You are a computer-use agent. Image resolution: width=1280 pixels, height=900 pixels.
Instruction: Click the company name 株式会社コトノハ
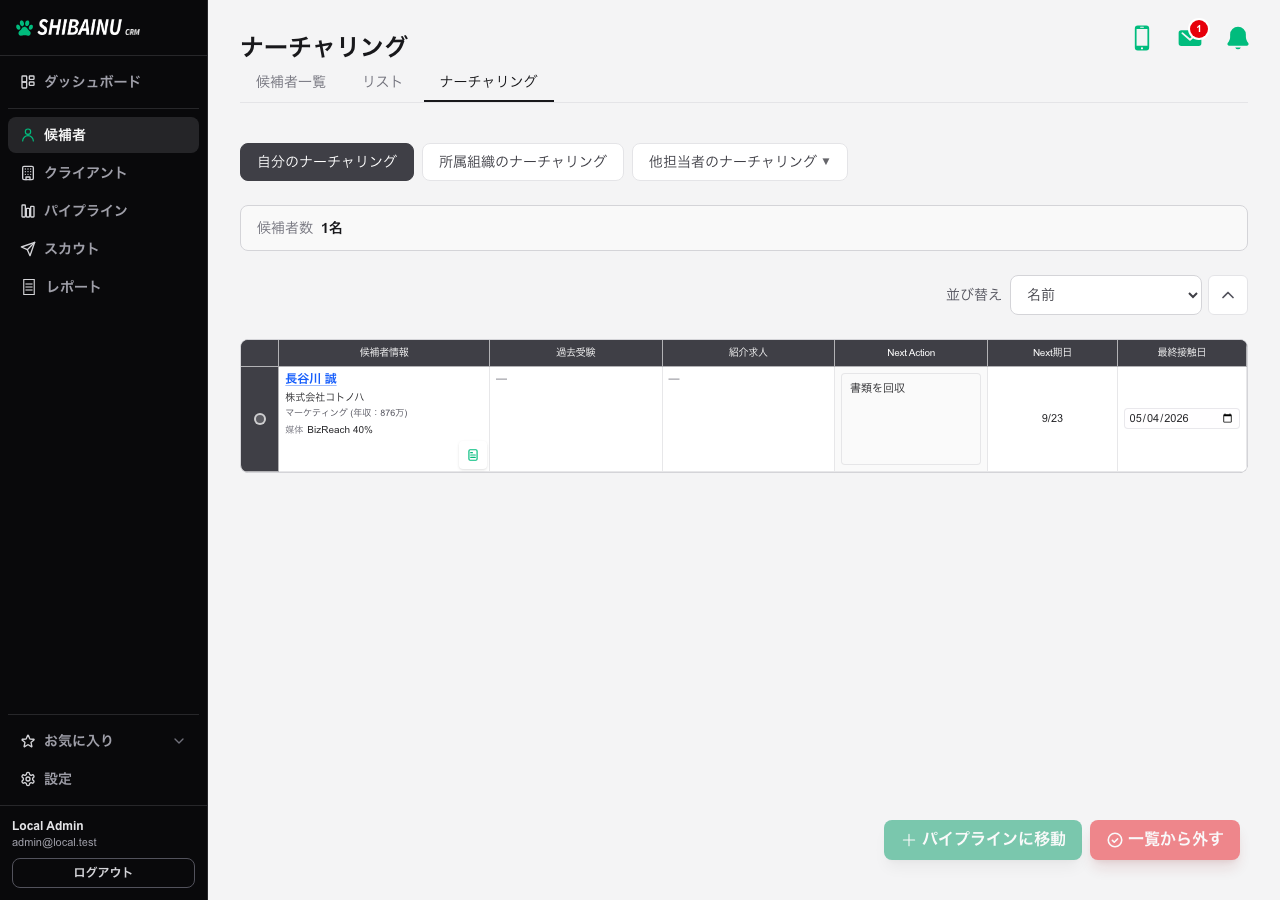pyautogui.click(x=325, y=397)
